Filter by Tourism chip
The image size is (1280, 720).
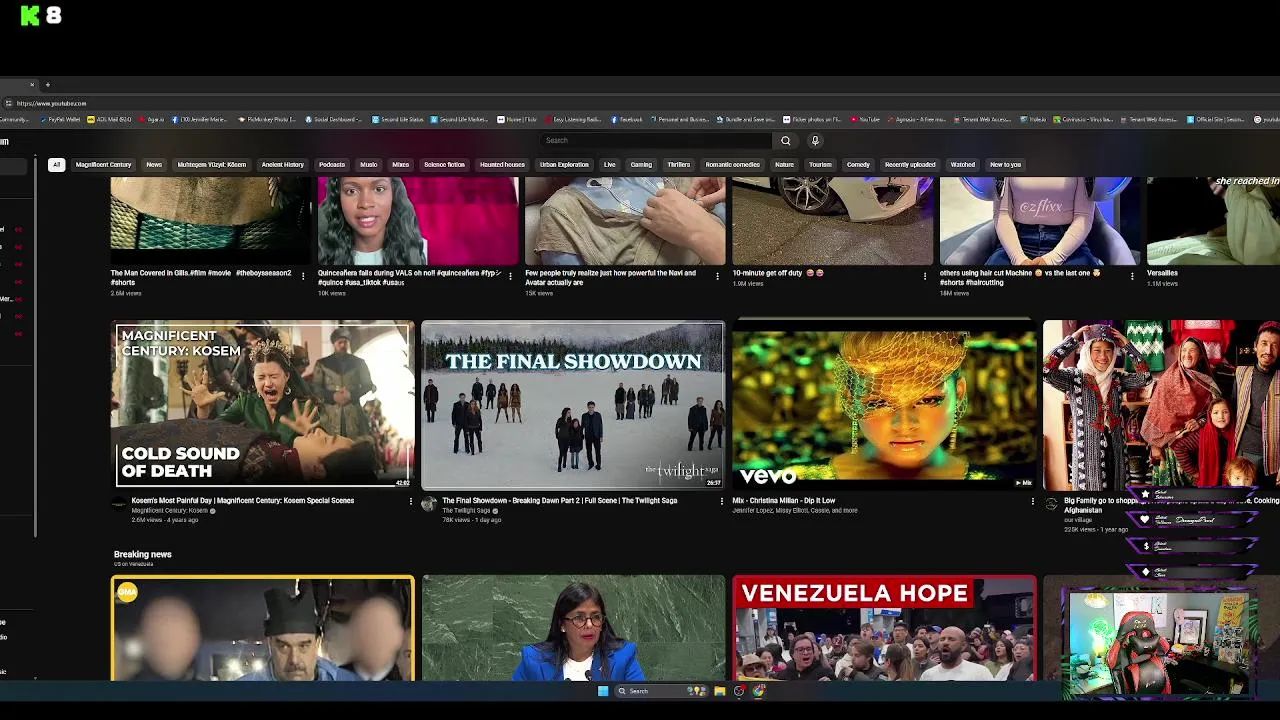[820, 165]
